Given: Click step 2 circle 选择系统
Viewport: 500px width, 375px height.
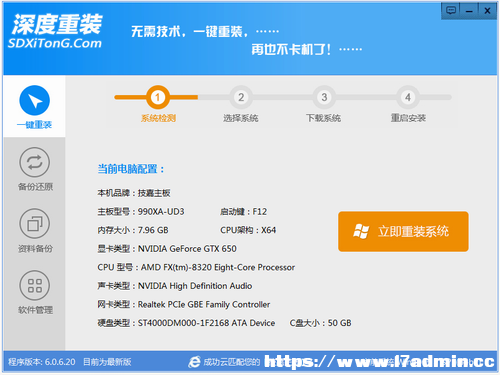Looking at the screenshot, I should (x=241, y=97).
